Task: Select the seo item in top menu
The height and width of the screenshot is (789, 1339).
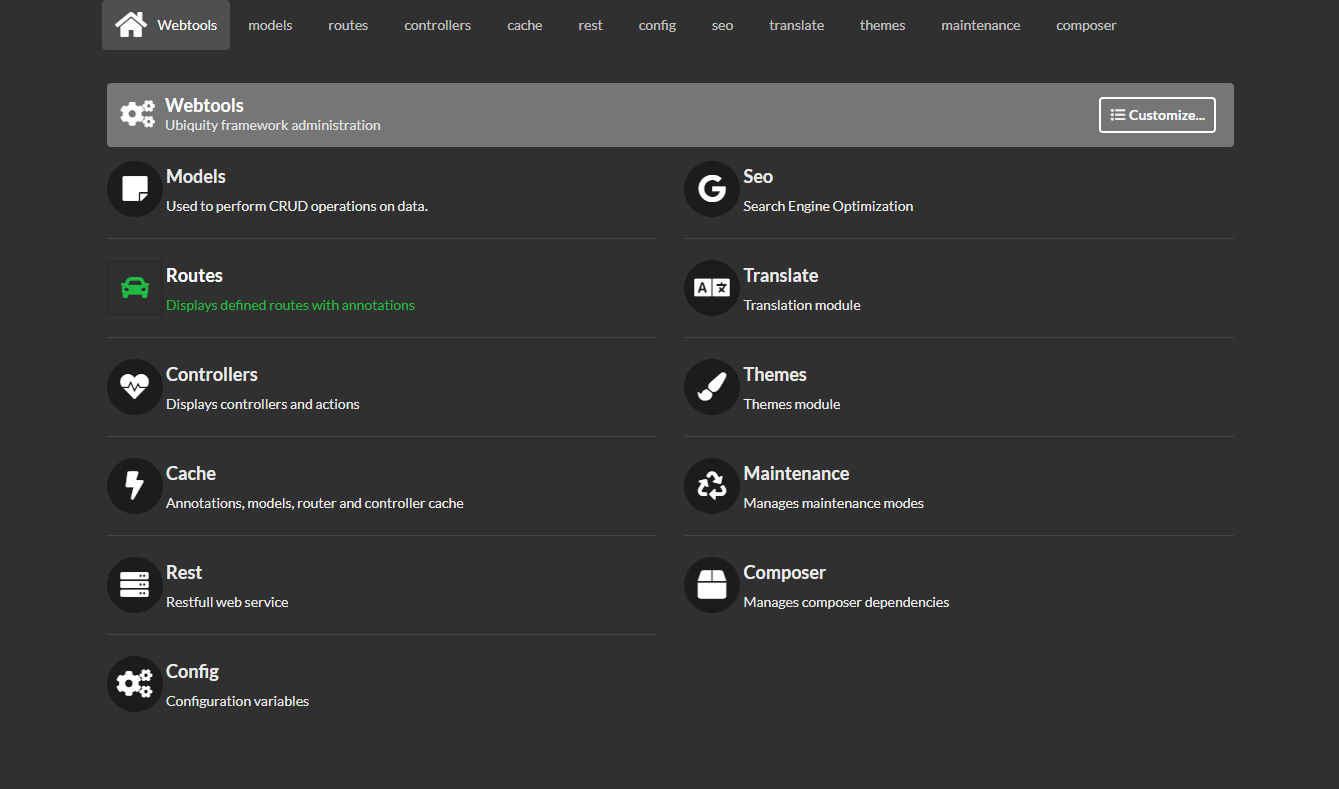Action: pos(722,25)
